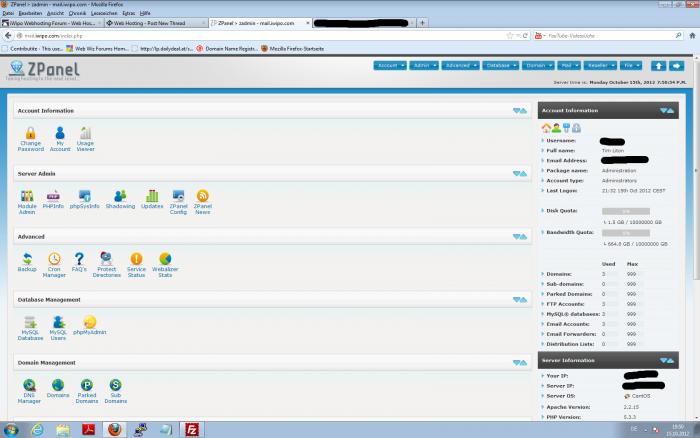Expand the Account dropdown in top navigation
Viewport: 700px width, 438px height.
[x=390, y=66]
